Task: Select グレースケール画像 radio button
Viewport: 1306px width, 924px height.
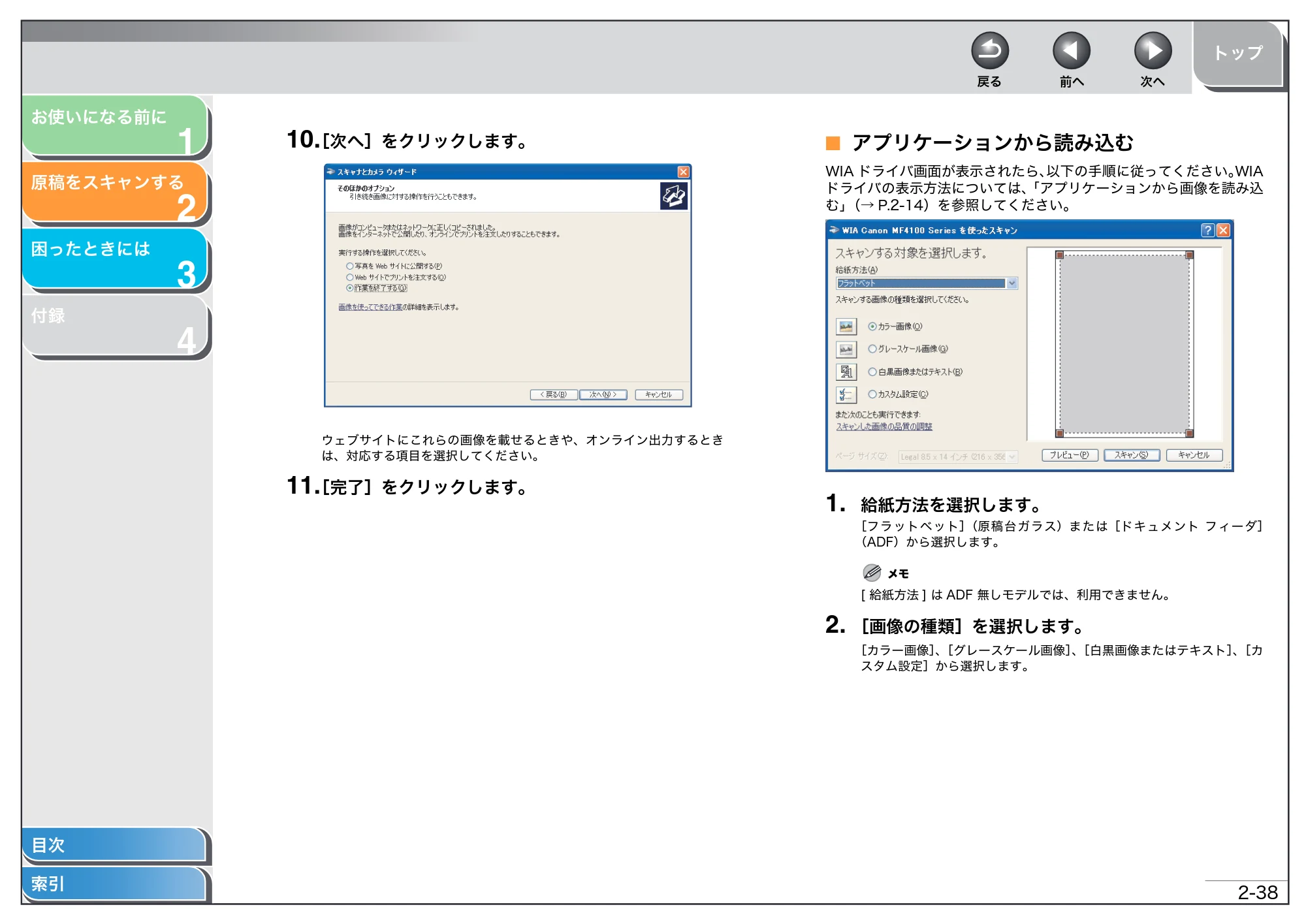Action: coord(872,349)
